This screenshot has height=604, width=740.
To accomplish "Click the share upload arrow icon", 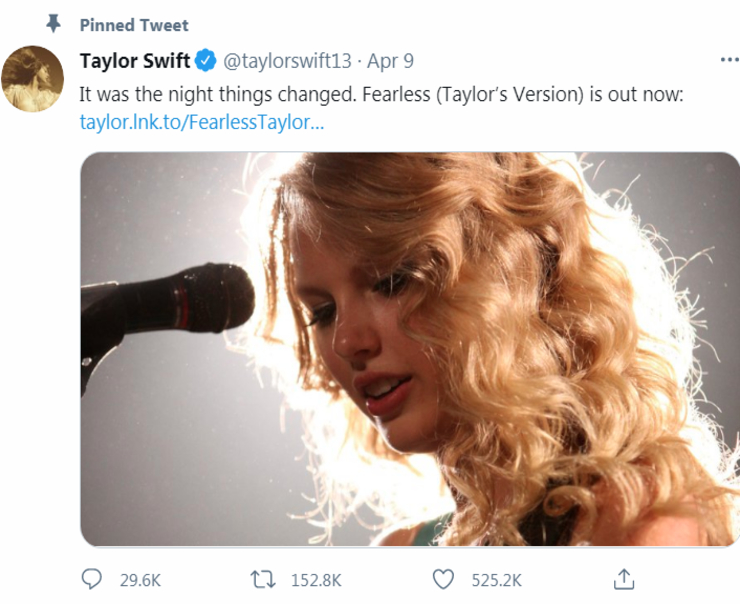I will (x=623, y=579).
